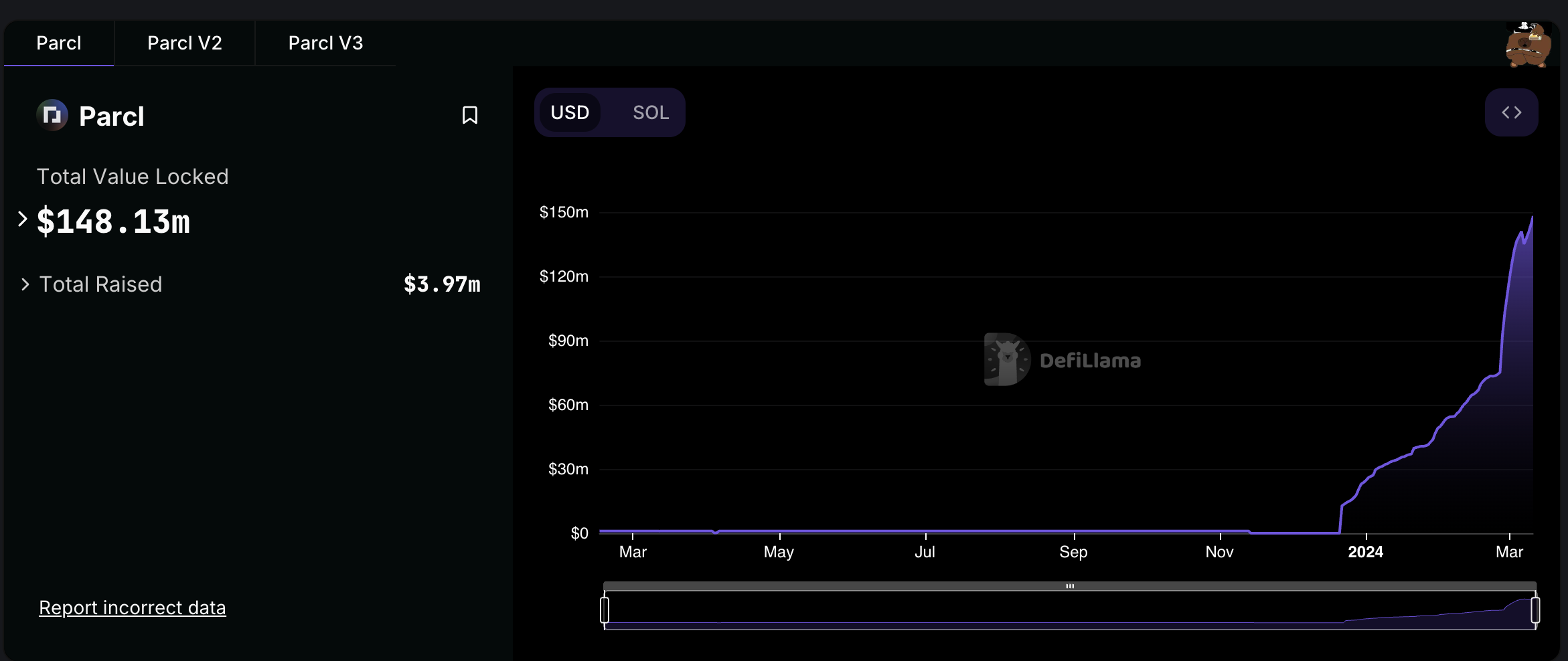The height and width of the screenshot is (661, 1568).
Task: Click the $3.97m raised amount
Action: pos(442,284)
